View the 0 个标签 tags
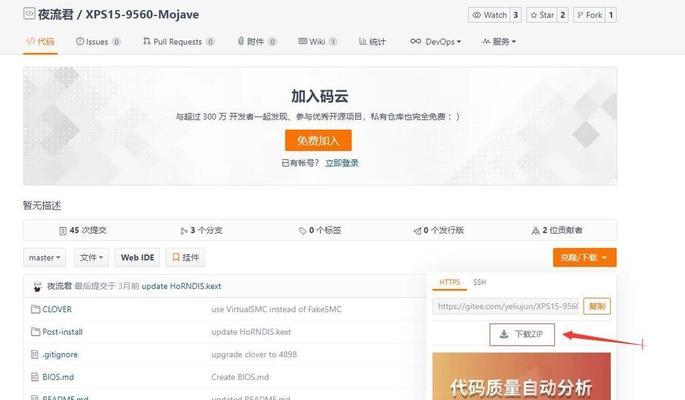This screenshot has height=400, width=685. 320,230
